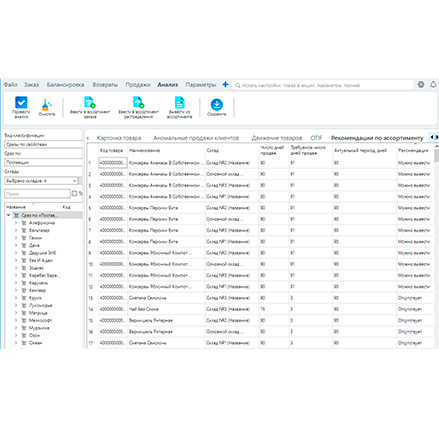Switch to the Карточка товара tab
The height and width of the screenshot is (439, 439).
click(x=119, y=138)
